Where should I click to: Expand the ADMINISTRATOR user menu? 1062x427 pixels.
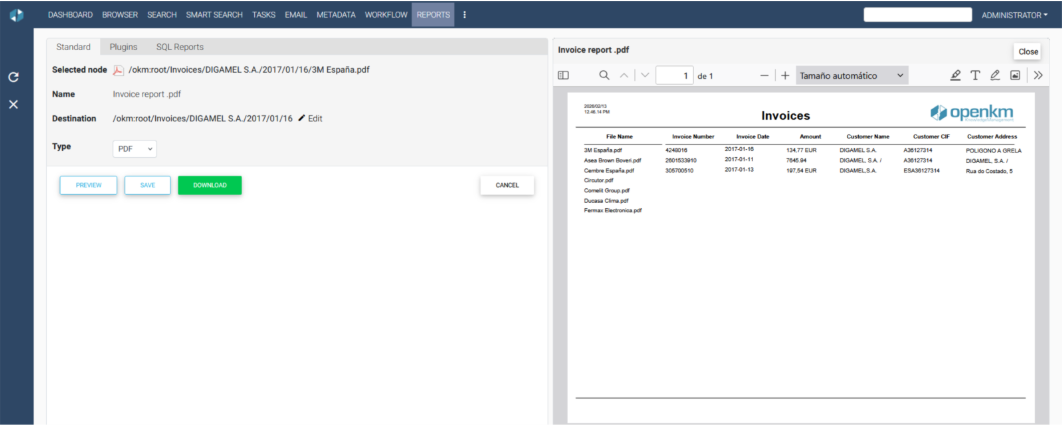point(1016,15)
